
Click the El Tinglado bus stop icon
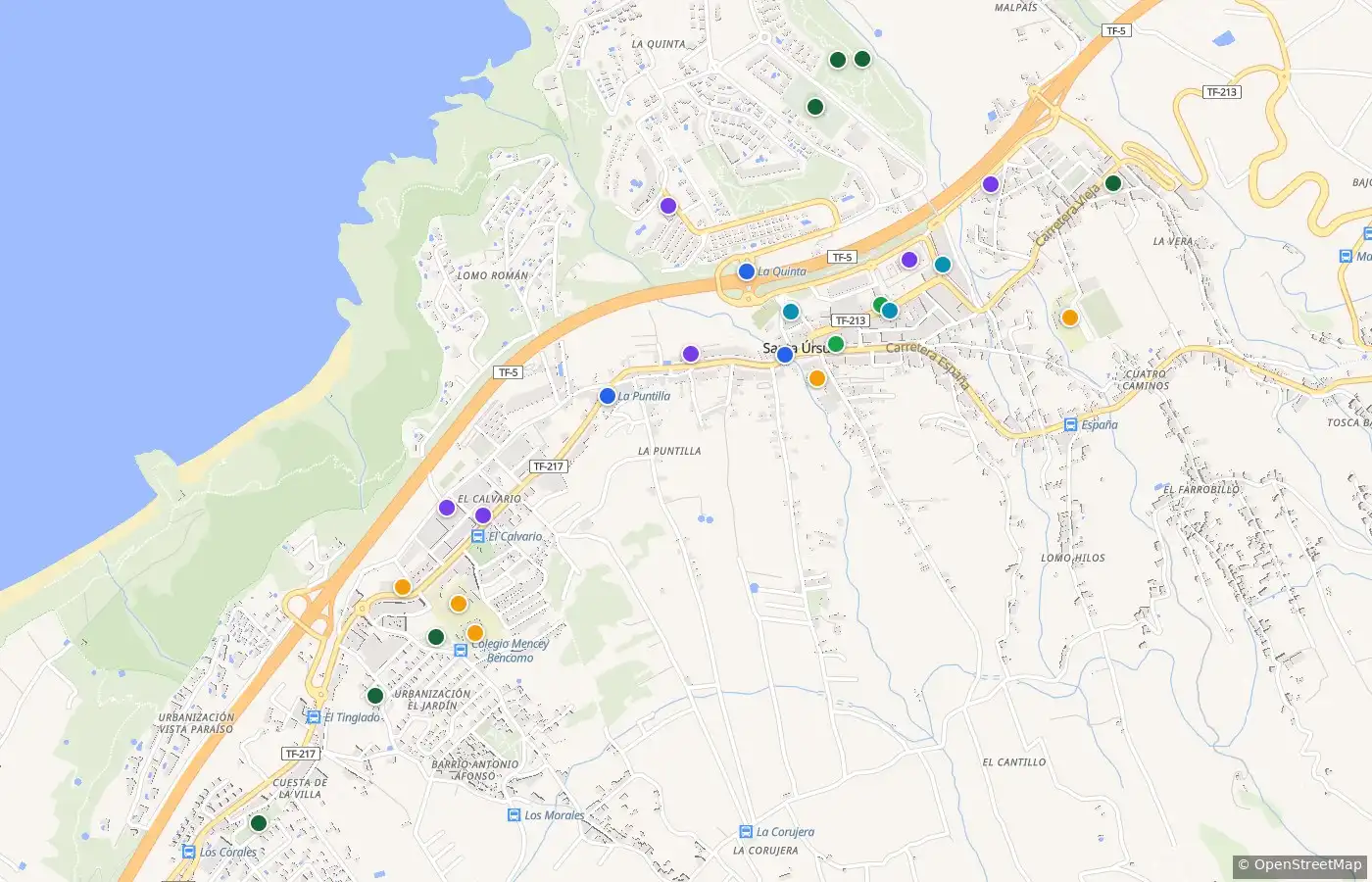coord(314,717)
